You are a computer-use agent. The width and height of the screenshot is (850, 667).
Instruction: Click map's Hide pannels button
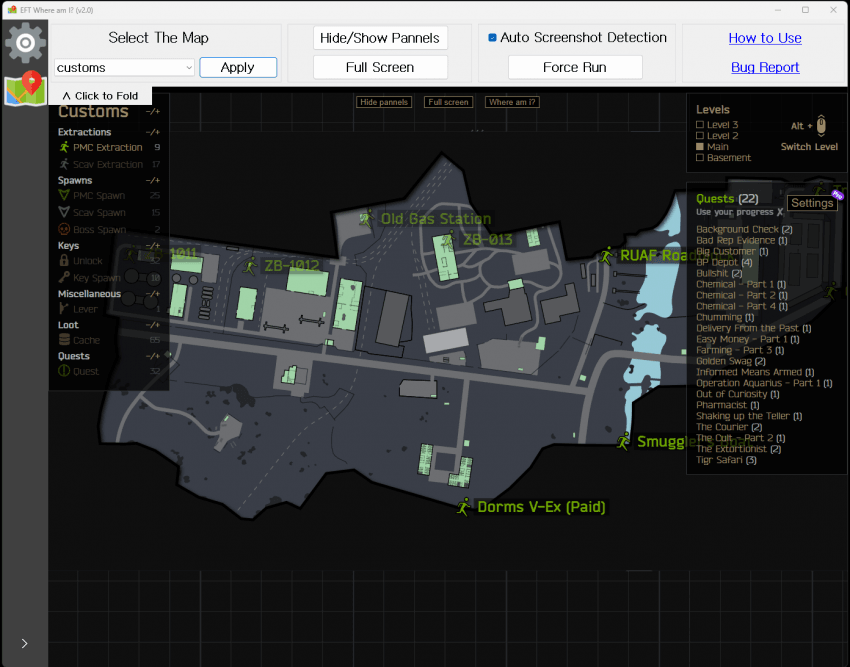pyautogui.click(x=384, y=102)
